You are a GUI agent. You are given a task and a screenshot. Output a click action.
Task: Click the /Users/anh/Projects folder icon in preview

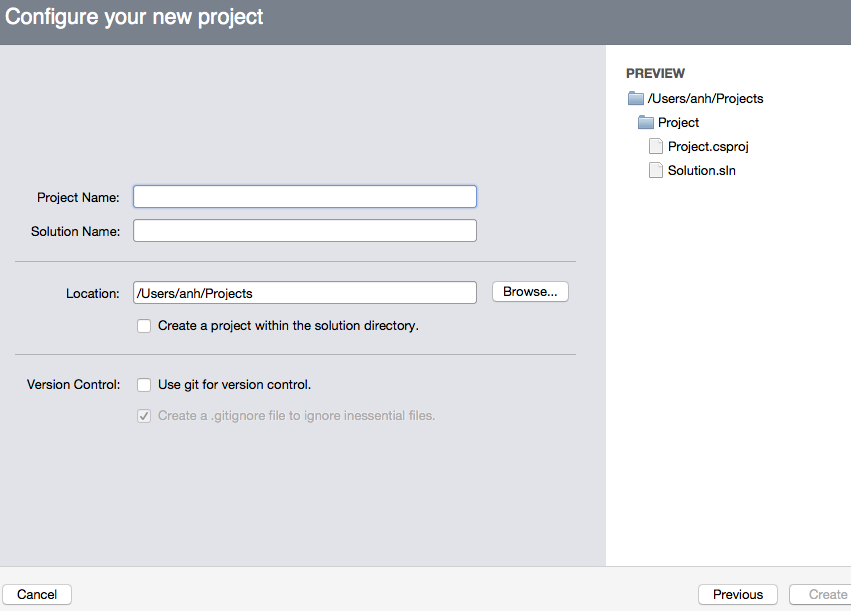click(x=636, y=98)
